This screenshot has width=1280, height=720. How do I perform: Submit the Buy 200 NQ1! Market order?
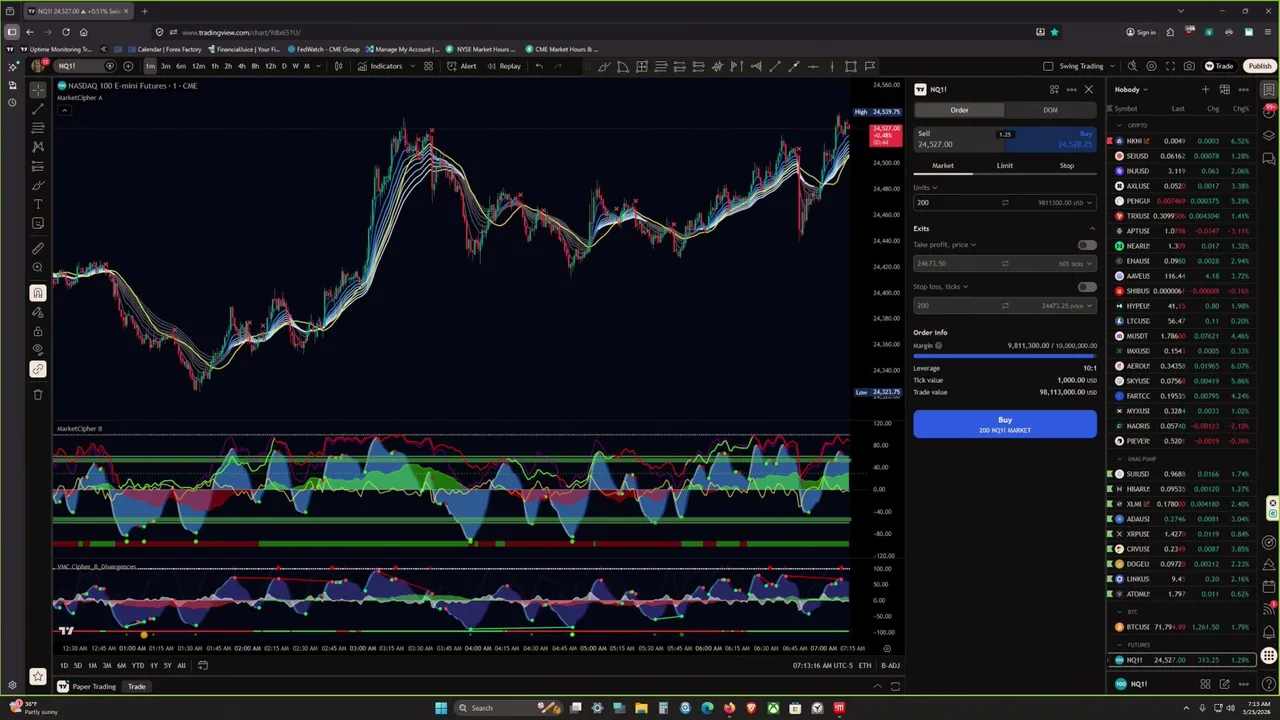pyautogui.click(x=1004, y=424)
